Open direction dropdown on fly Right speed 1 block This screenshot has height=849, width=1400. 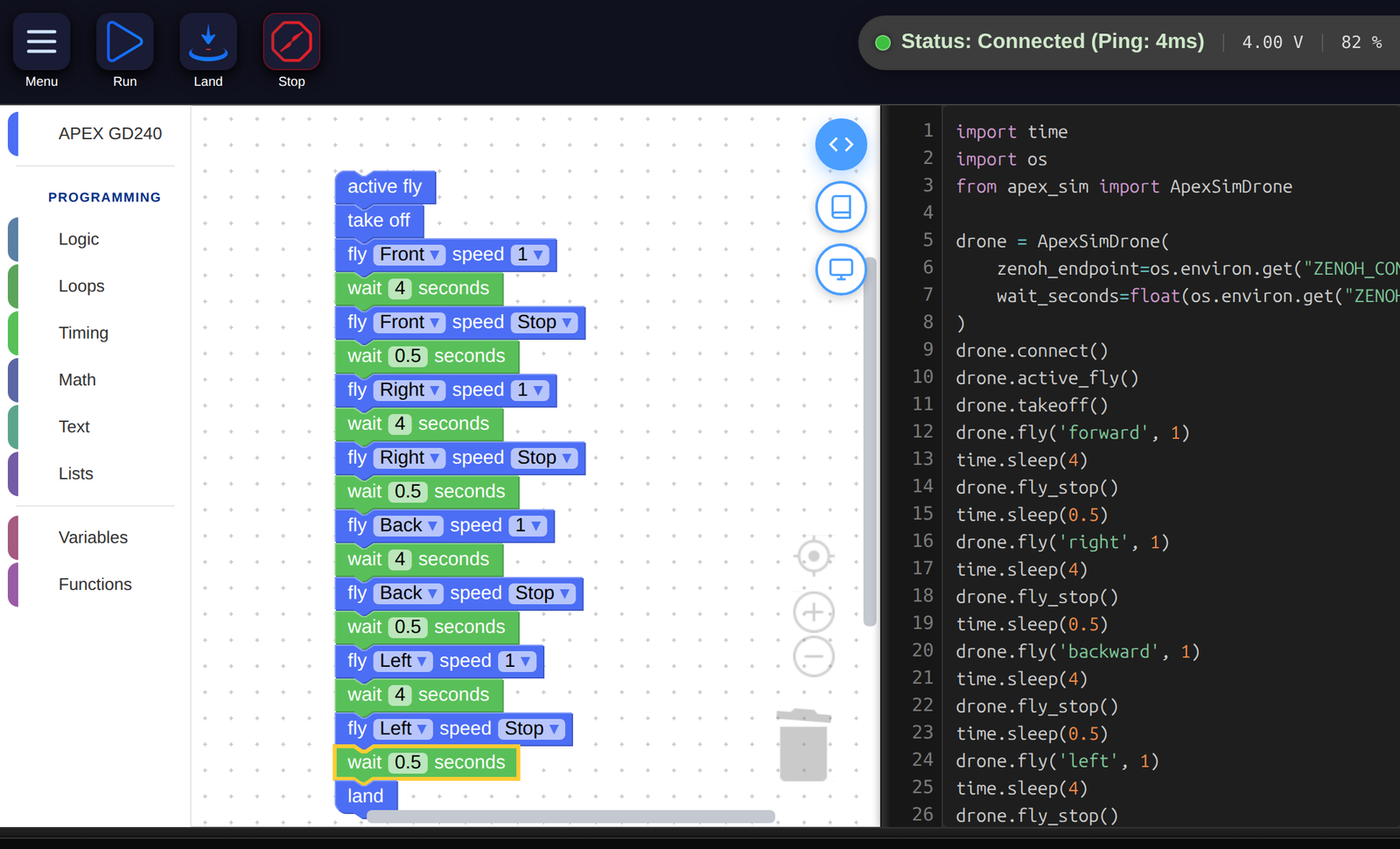click(409, 390)
